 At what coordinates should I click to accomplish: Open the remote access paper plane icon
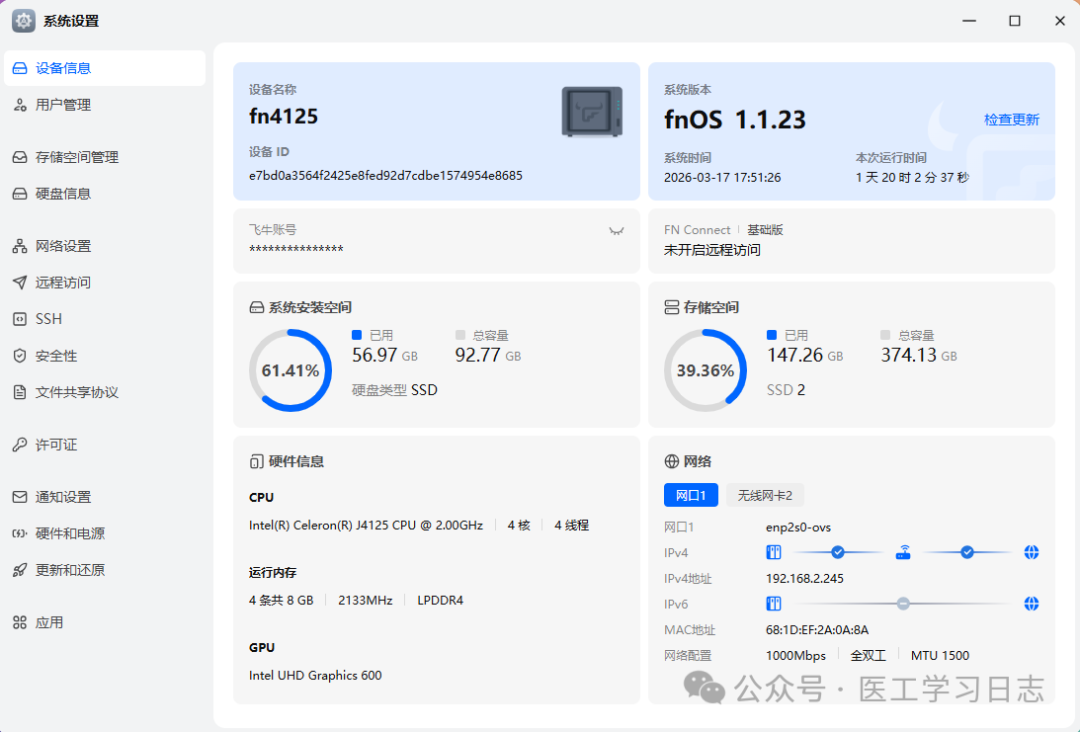click(x=20, y=283)
